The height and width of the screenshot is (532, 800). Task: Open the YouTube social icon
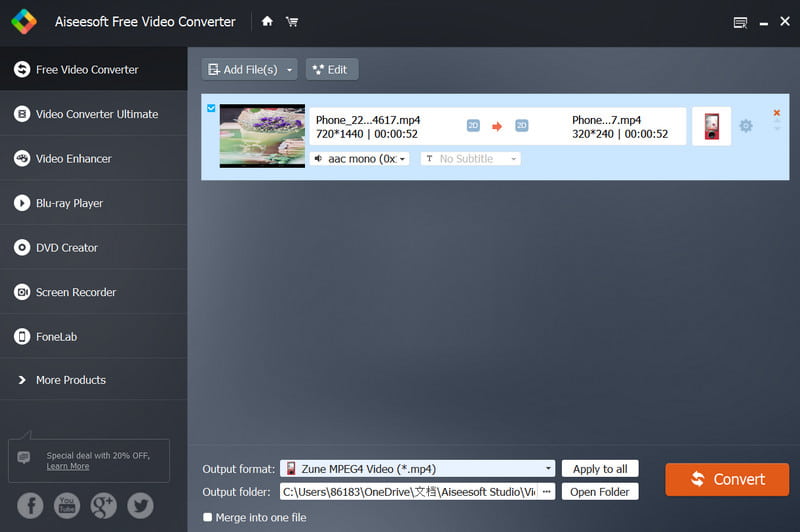(67, 505)
